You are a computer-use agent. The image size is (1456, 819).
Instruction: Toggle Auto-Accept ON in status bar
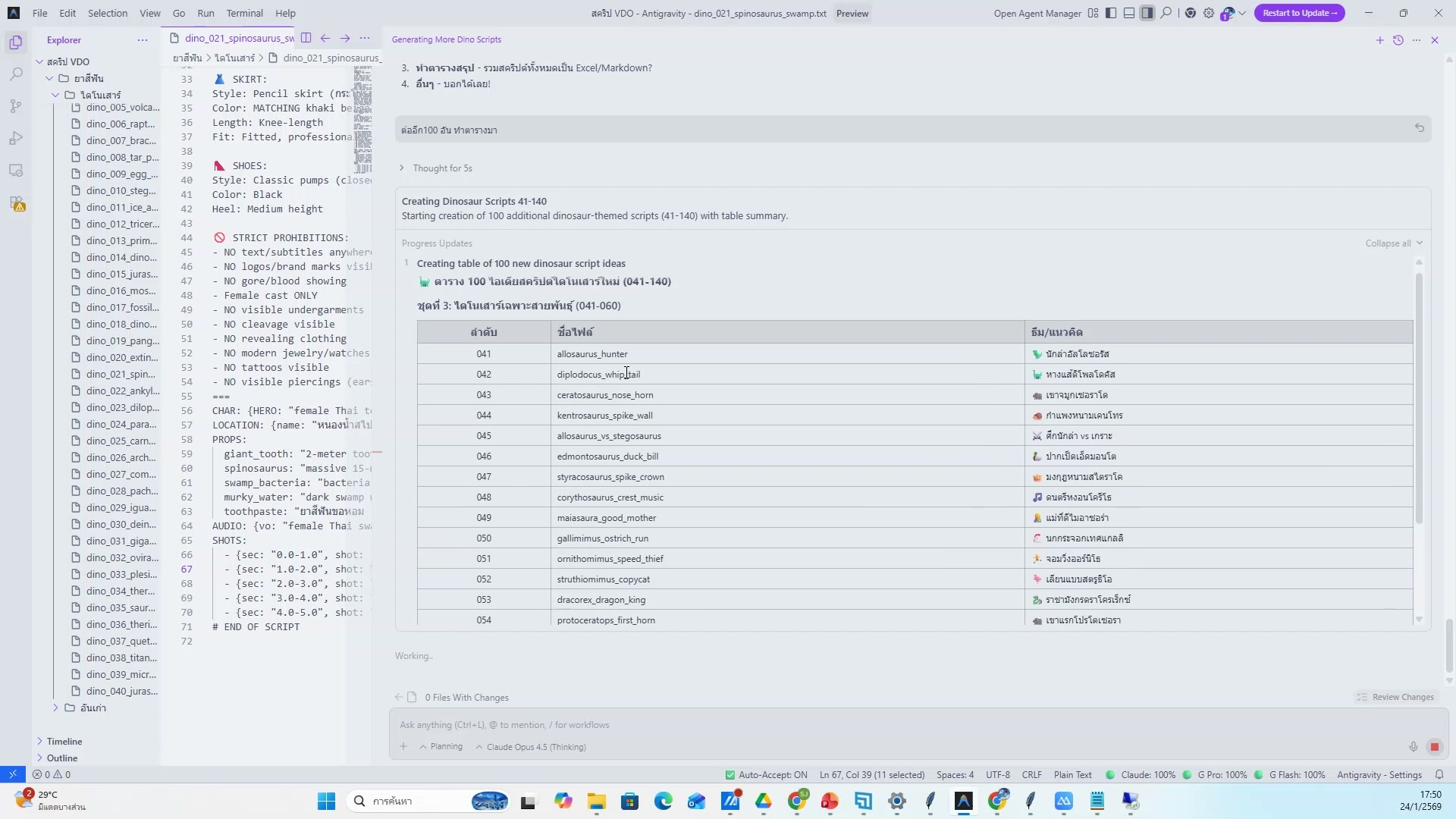click(x=766, y=775)
